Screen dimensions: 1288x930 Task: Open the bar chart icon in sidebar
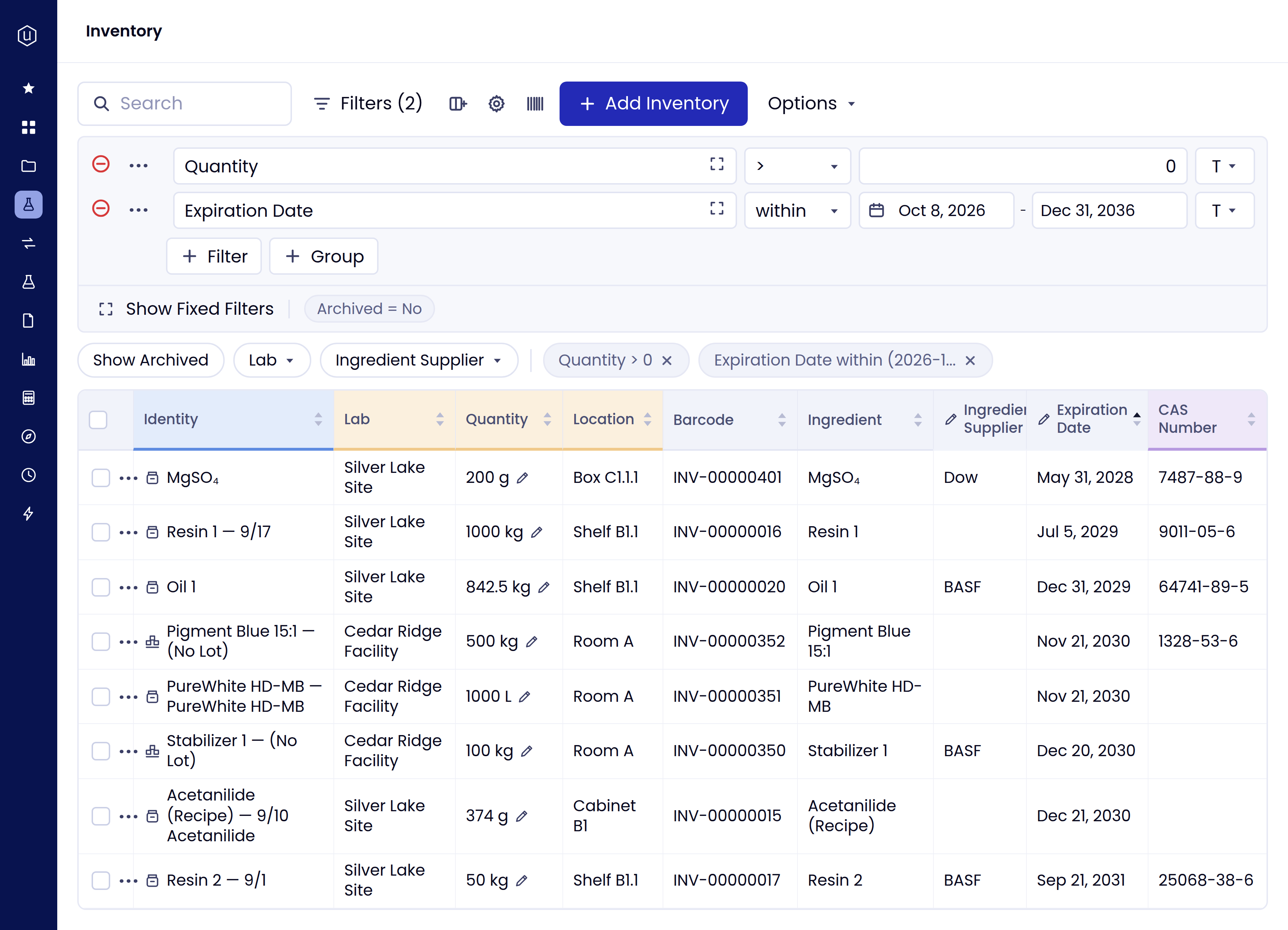(28, 359)
